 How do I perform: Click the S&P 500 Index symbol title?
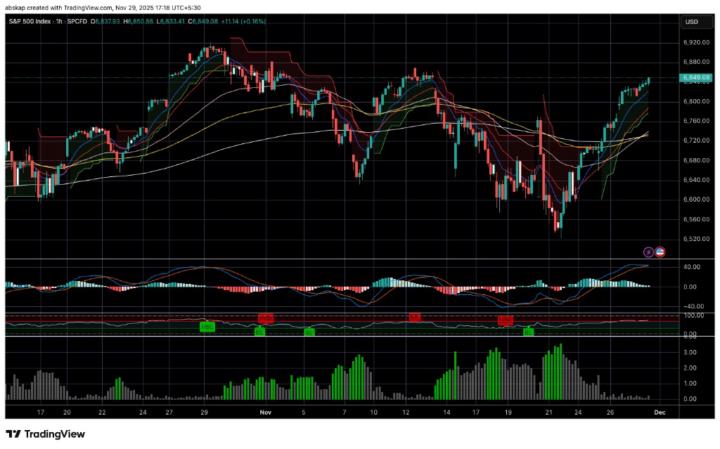tap(30, 21)
